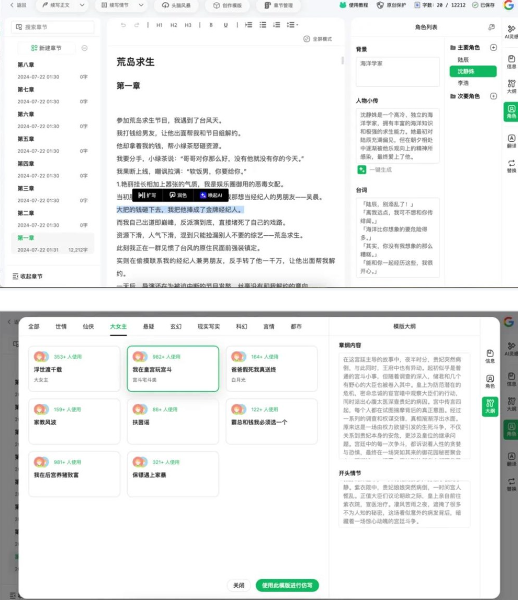Click the 关闭 button in template dialog
This screenshot has width=518, height=600.
pyautogui.click(x=239, y=585)
